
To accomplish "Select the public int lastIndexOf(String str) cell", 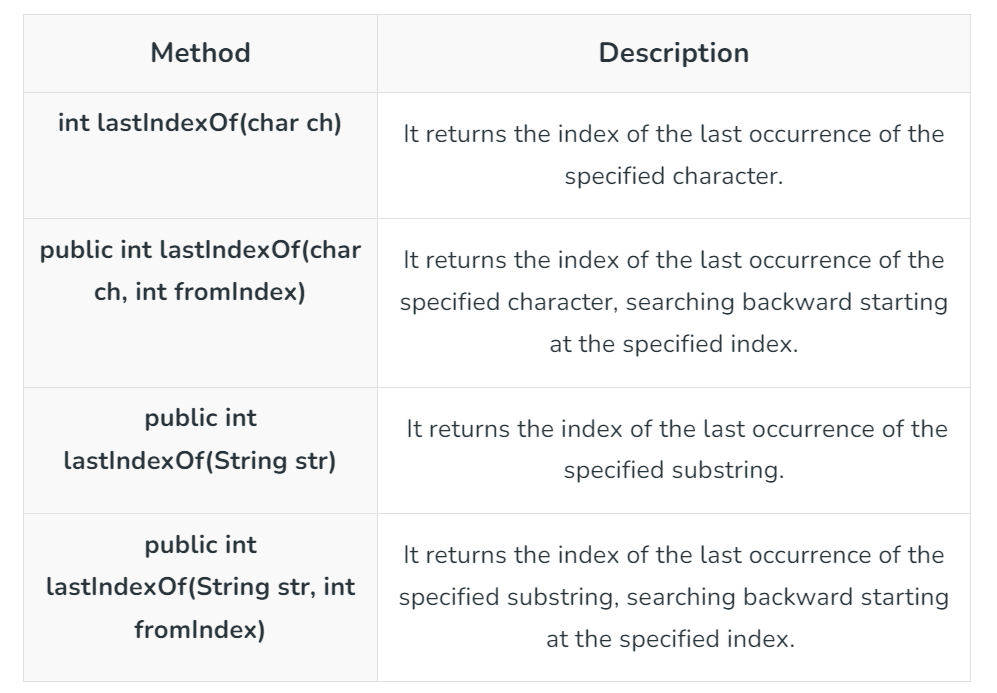I will pos(200,450).
